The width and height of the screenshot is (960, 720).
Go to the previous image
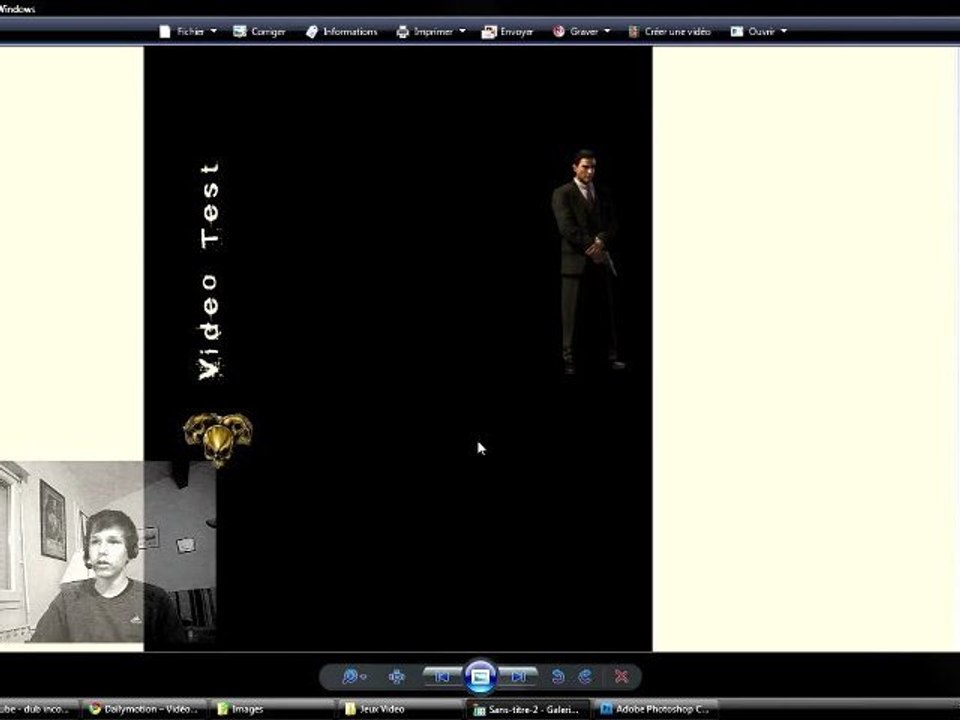(441, 677)
